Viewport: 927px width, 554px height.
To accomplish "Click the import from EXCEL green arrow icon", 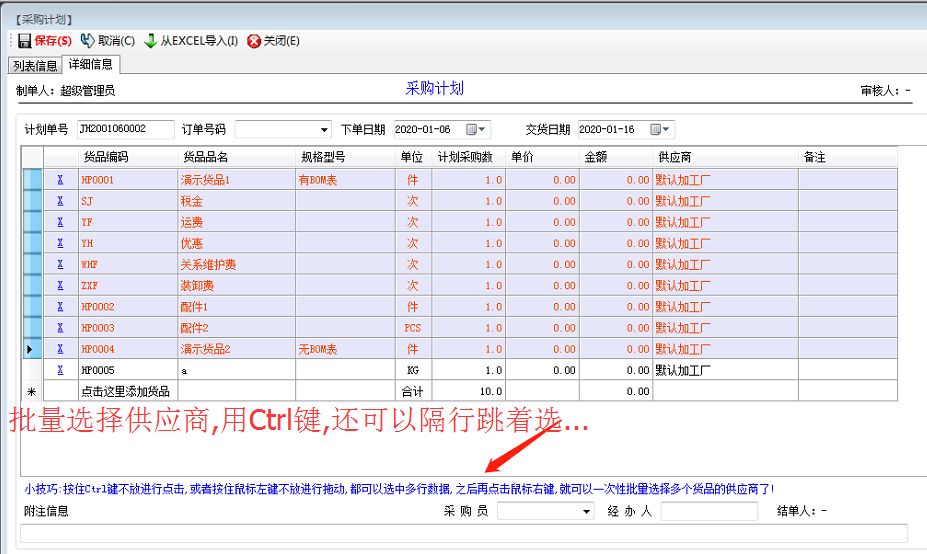I will (x=150, y=41).
